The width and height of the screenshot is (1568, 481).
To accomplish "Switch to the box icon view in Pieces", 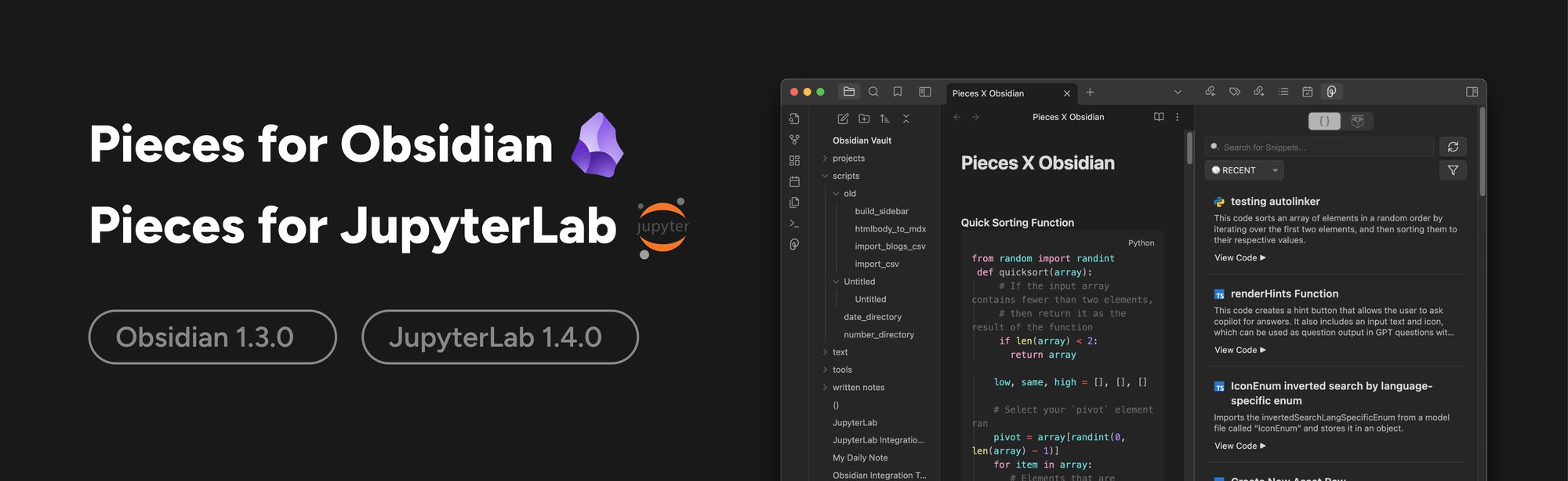I will [x=1358, y=122].
